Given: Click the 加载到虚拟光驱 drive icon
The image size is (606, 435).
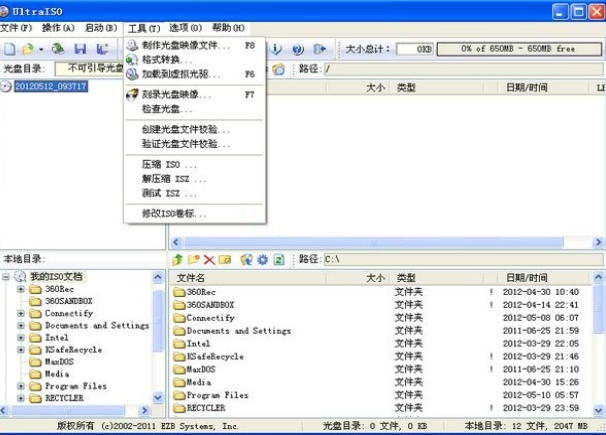Looking at the screenshot, I should (132, 74).
